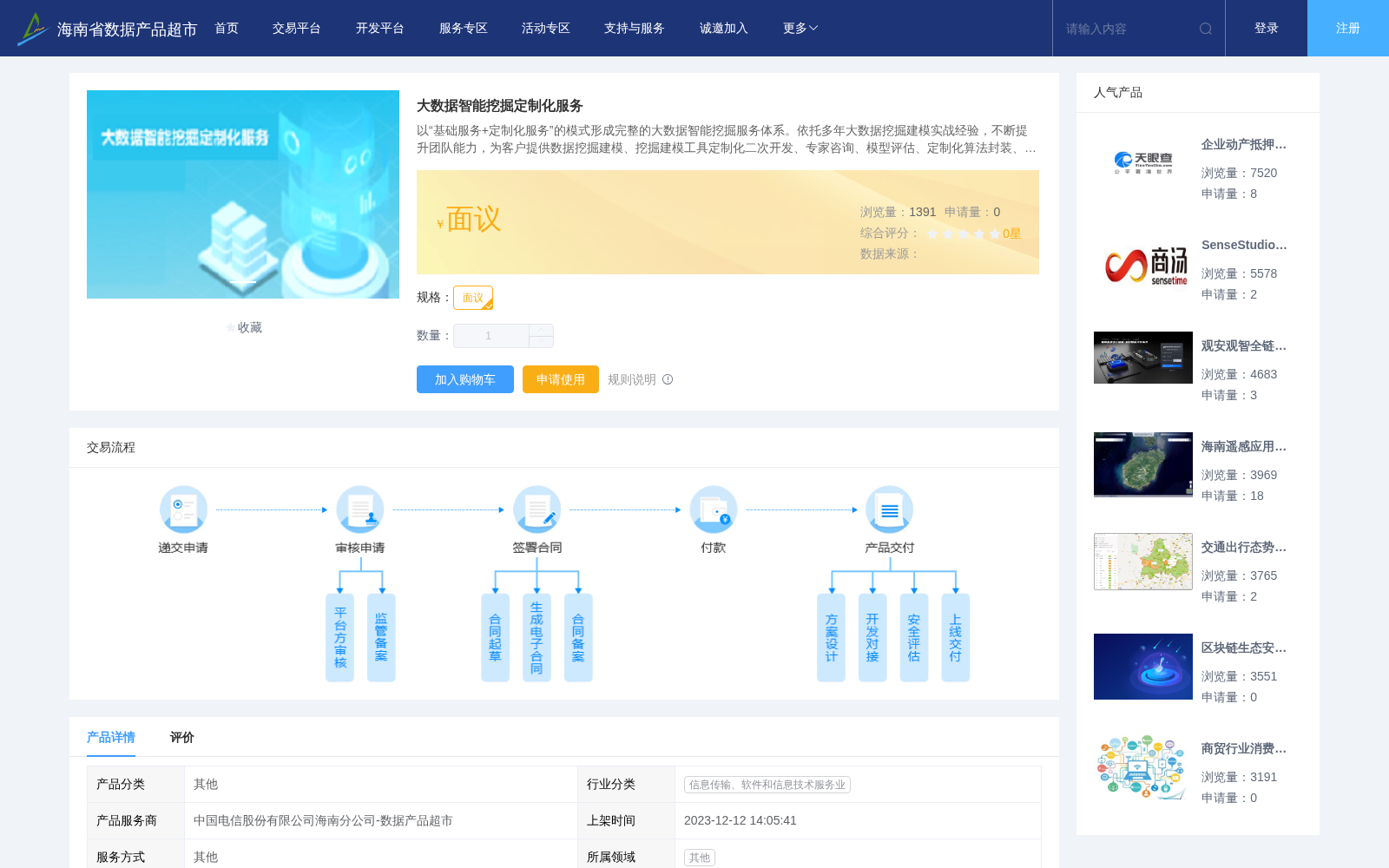Click the 信息传输、软件和信息技术服务业 tag
This screenshot has width=1389, height=868.
pyautogui.click(x=767, y=785)
